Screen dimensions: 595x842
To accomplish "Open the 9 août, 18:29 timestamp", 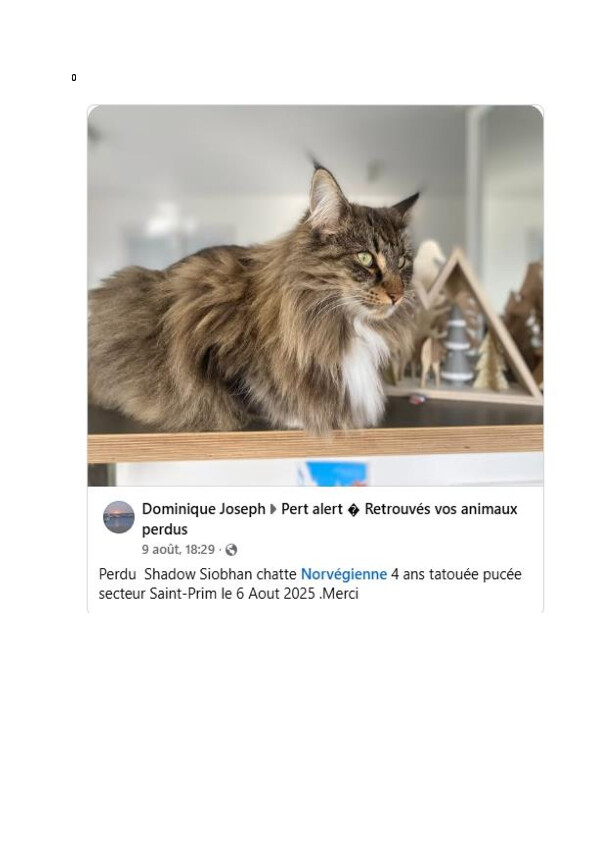I will click(x=178, y=550).
